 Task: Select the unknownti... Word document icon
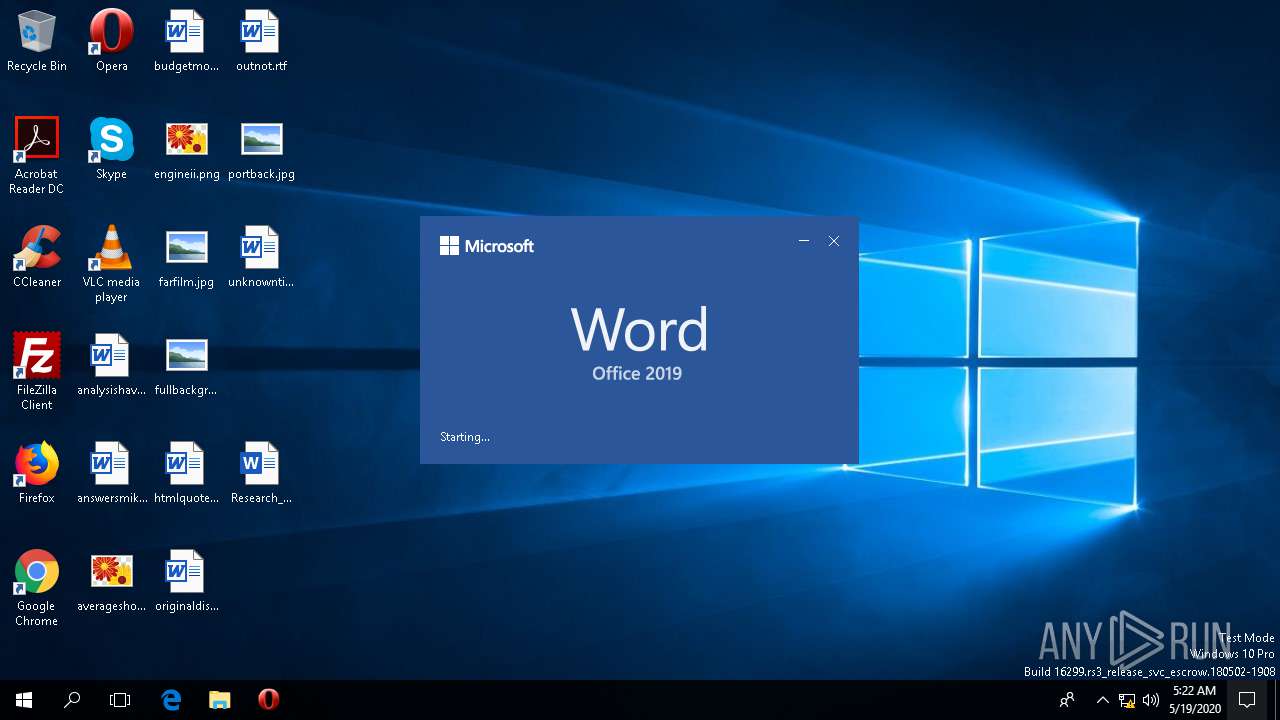point(261,257)
